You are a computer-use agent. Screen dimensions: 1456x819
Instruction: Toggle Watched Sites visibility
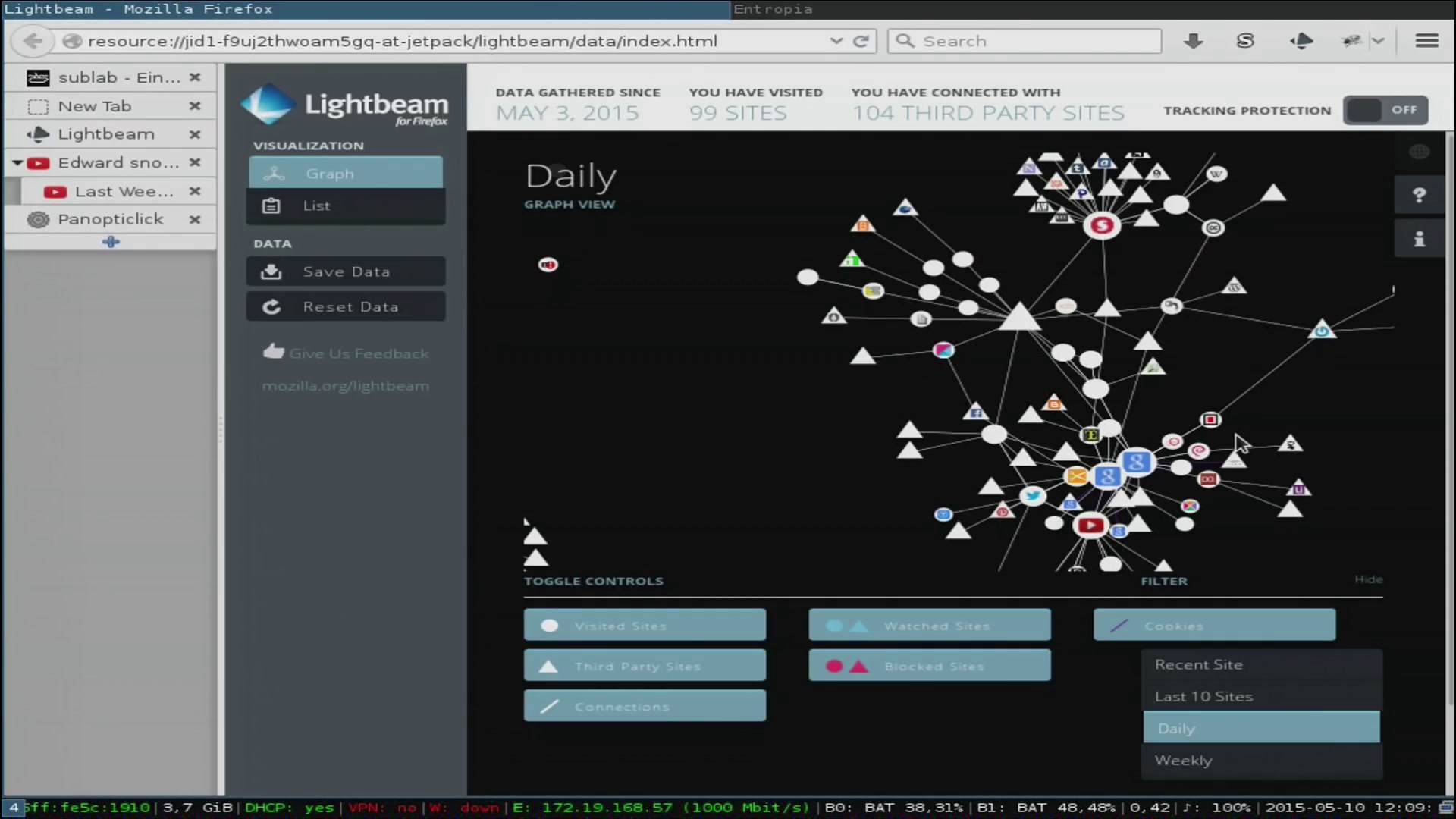click(x=930, y=625)
